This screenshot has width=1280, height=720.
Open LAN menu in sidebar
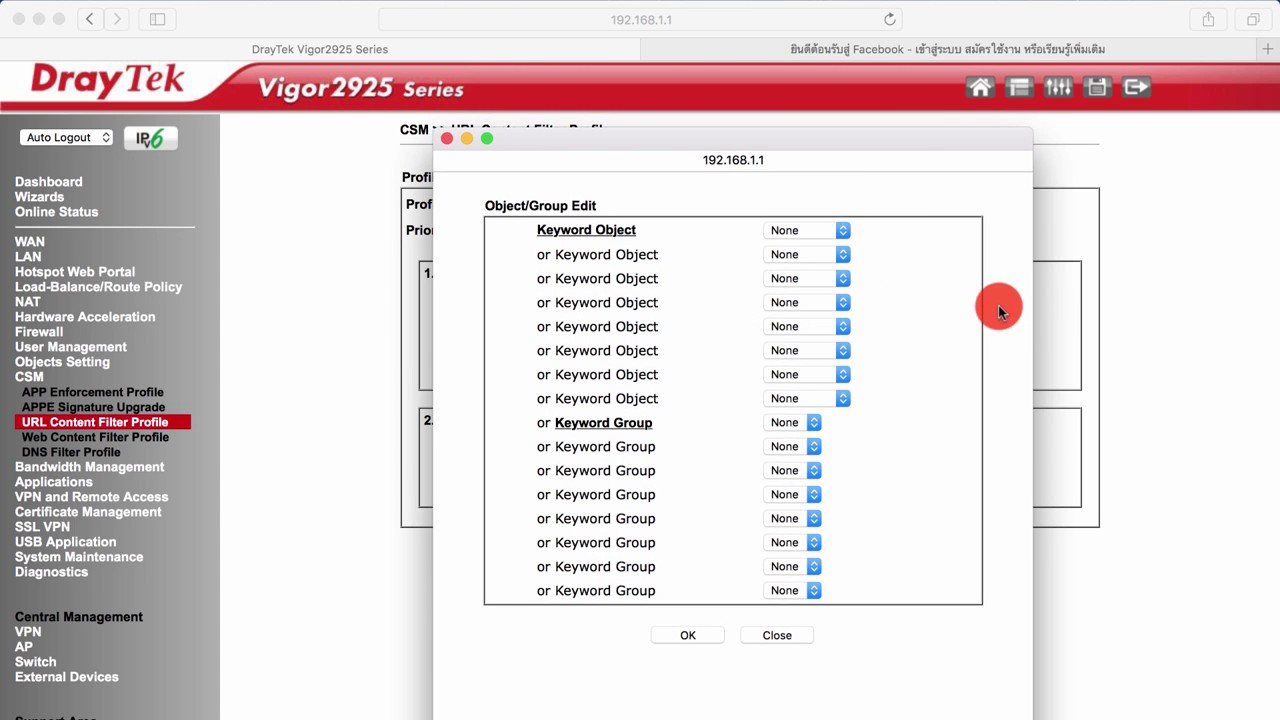point(28,257)
